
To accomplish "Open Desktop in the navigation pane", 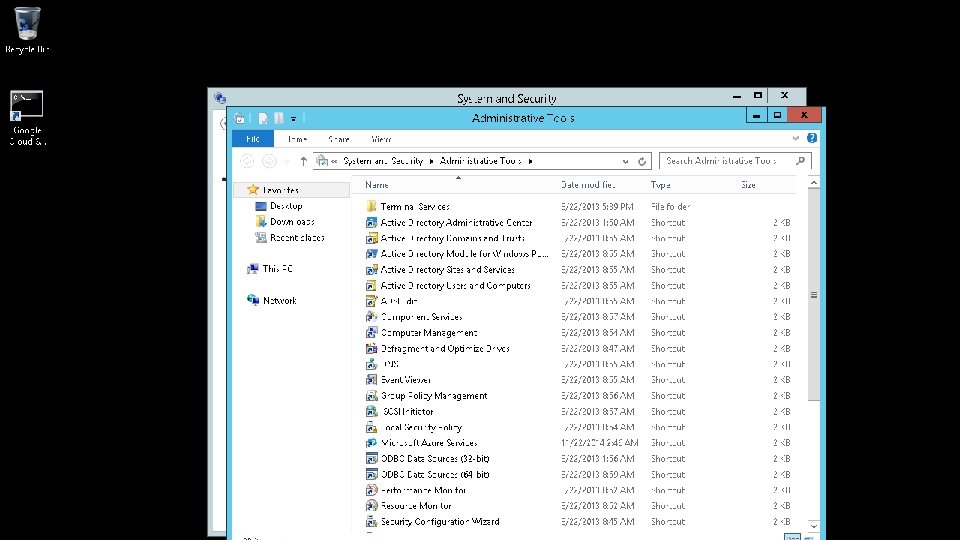I will (x=286, y=206).
